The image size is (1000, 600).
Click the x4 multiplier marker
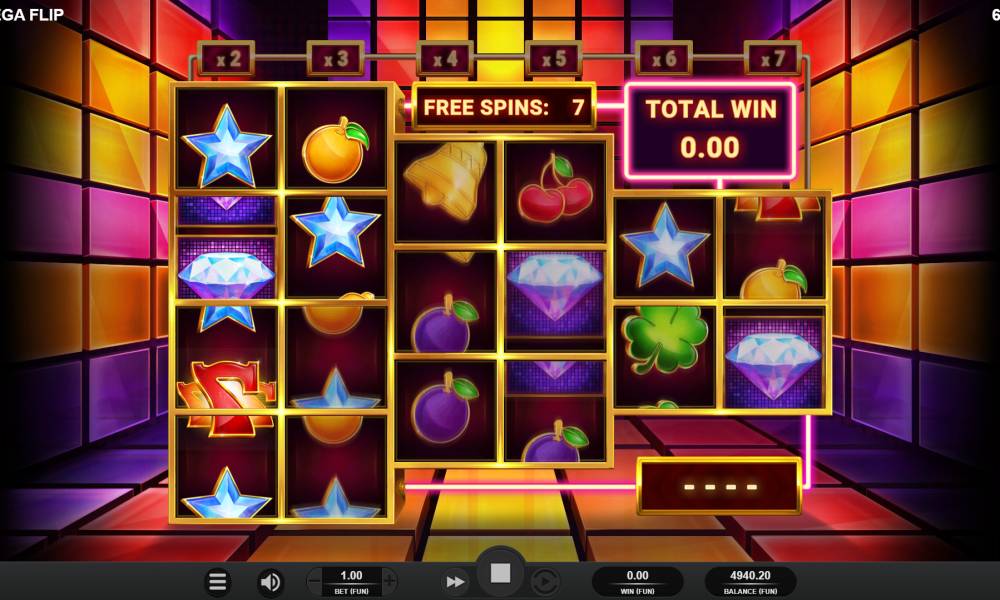[x=445, y=59]
